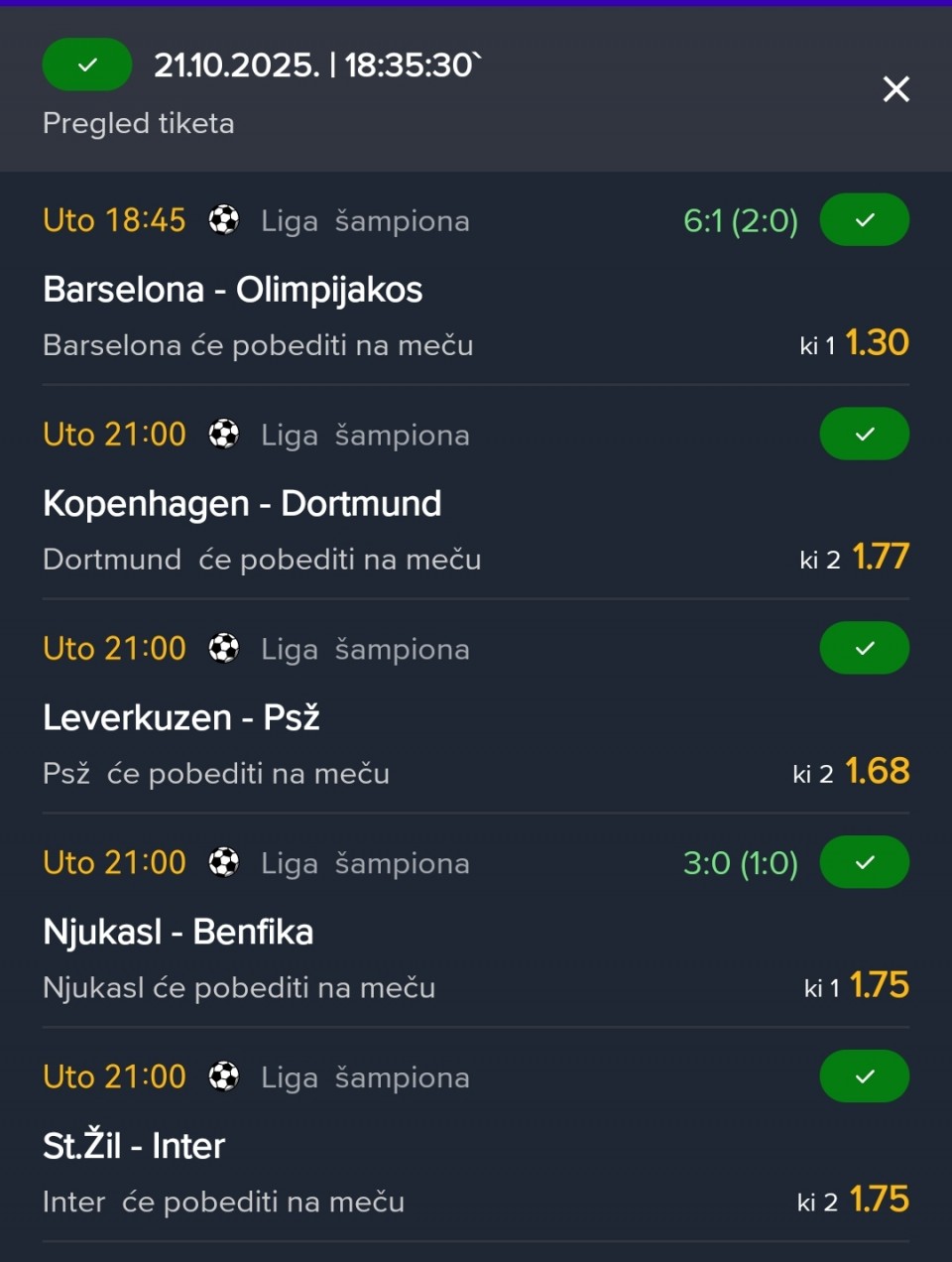This screenshot has width=952, height=1262.
Task: Close the ticket overview with X
Action: [895, 89]
